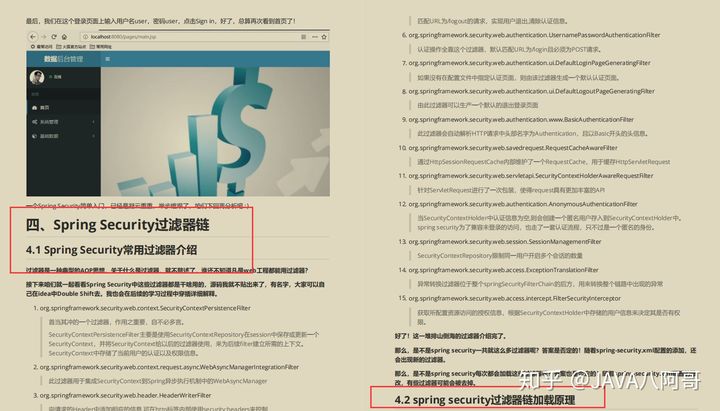
Task: Click list item WebAsyncManagerIntegrationFilter
Action: coord(169,367)
